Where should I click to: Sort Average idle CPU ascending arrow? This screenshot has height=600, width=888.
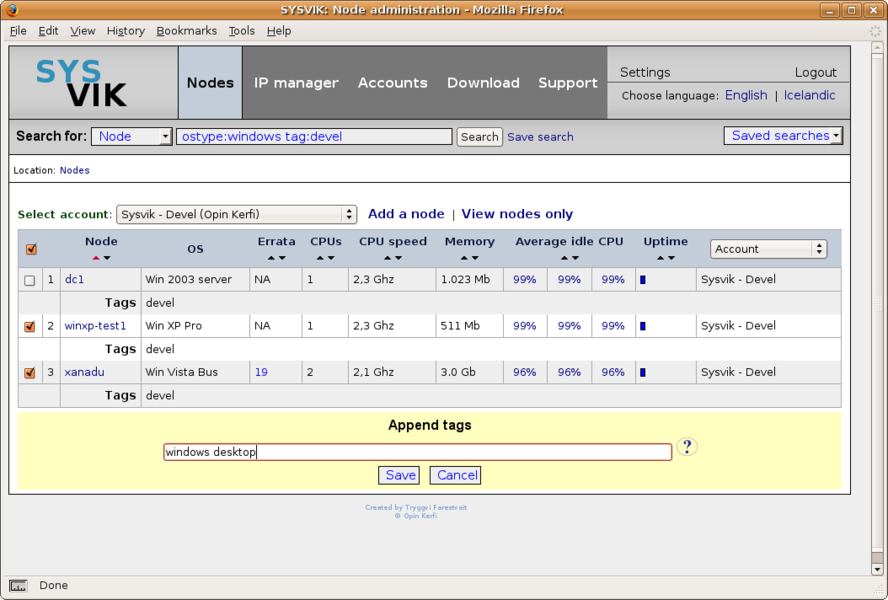coord(564,258)
